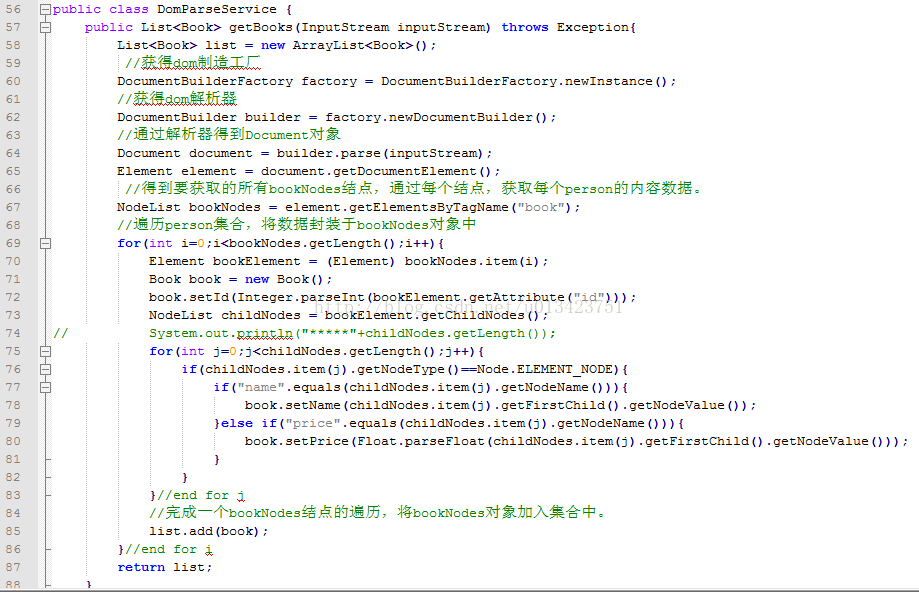Screen dimensions: 919x592
Task: Click 'book.setId' on line 72
Action: tap(189, 297)
